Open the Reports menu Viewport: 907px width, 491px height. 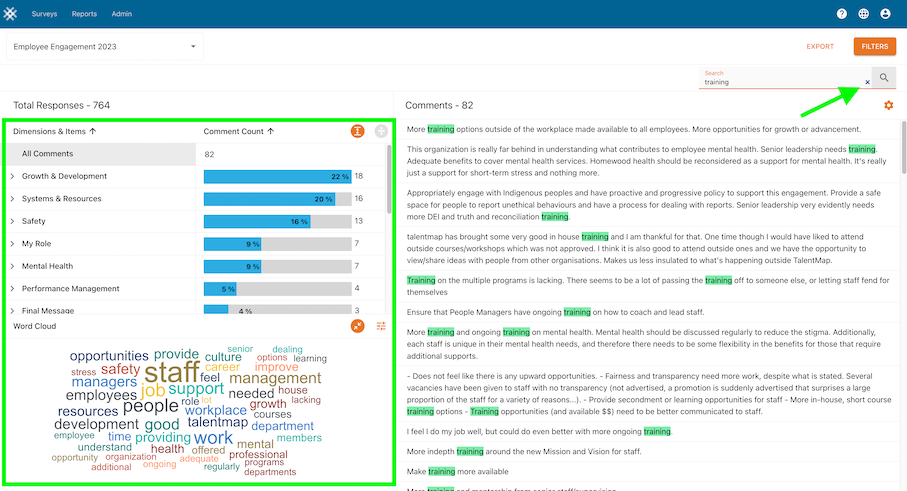click(x=84, y=14)
